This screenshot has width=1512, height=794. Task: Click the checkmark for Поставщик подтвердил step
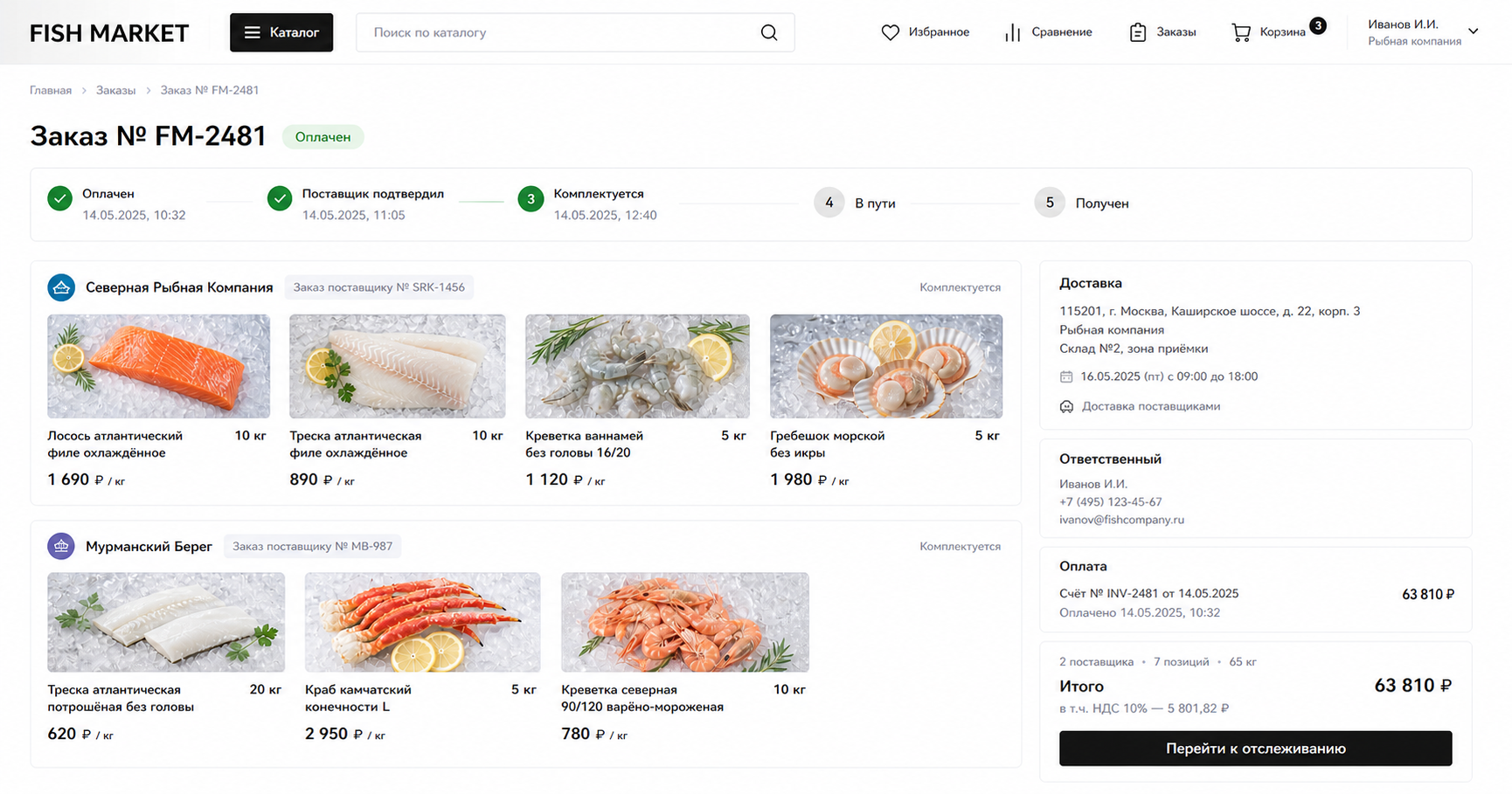tap(280, 199)
